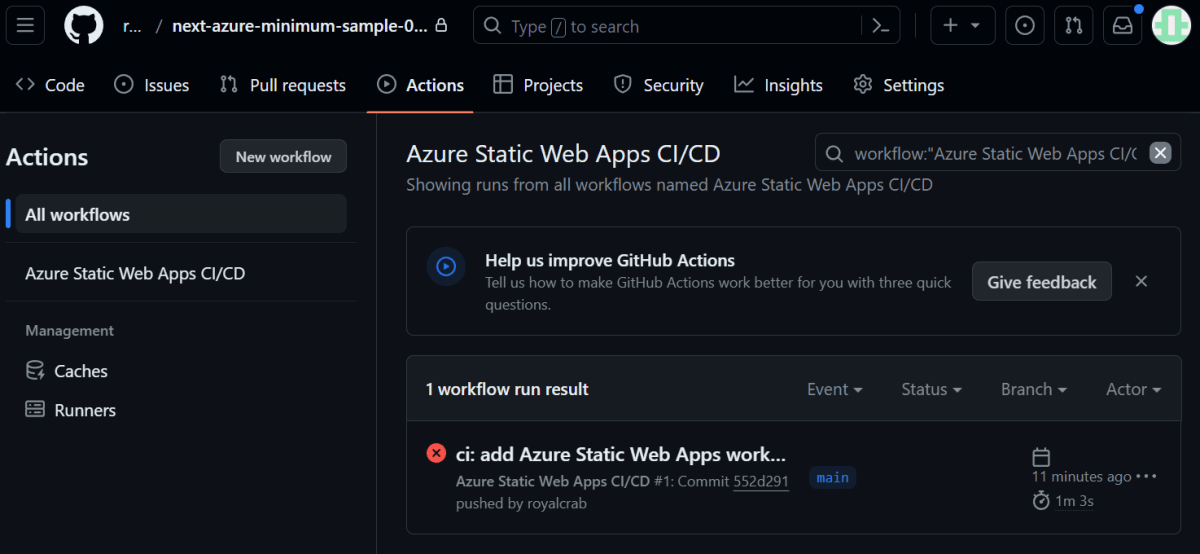Viewport: 1200px width, 554px height.
Task: Open the notifications inbox icon
Action: tap(1122, 26)
